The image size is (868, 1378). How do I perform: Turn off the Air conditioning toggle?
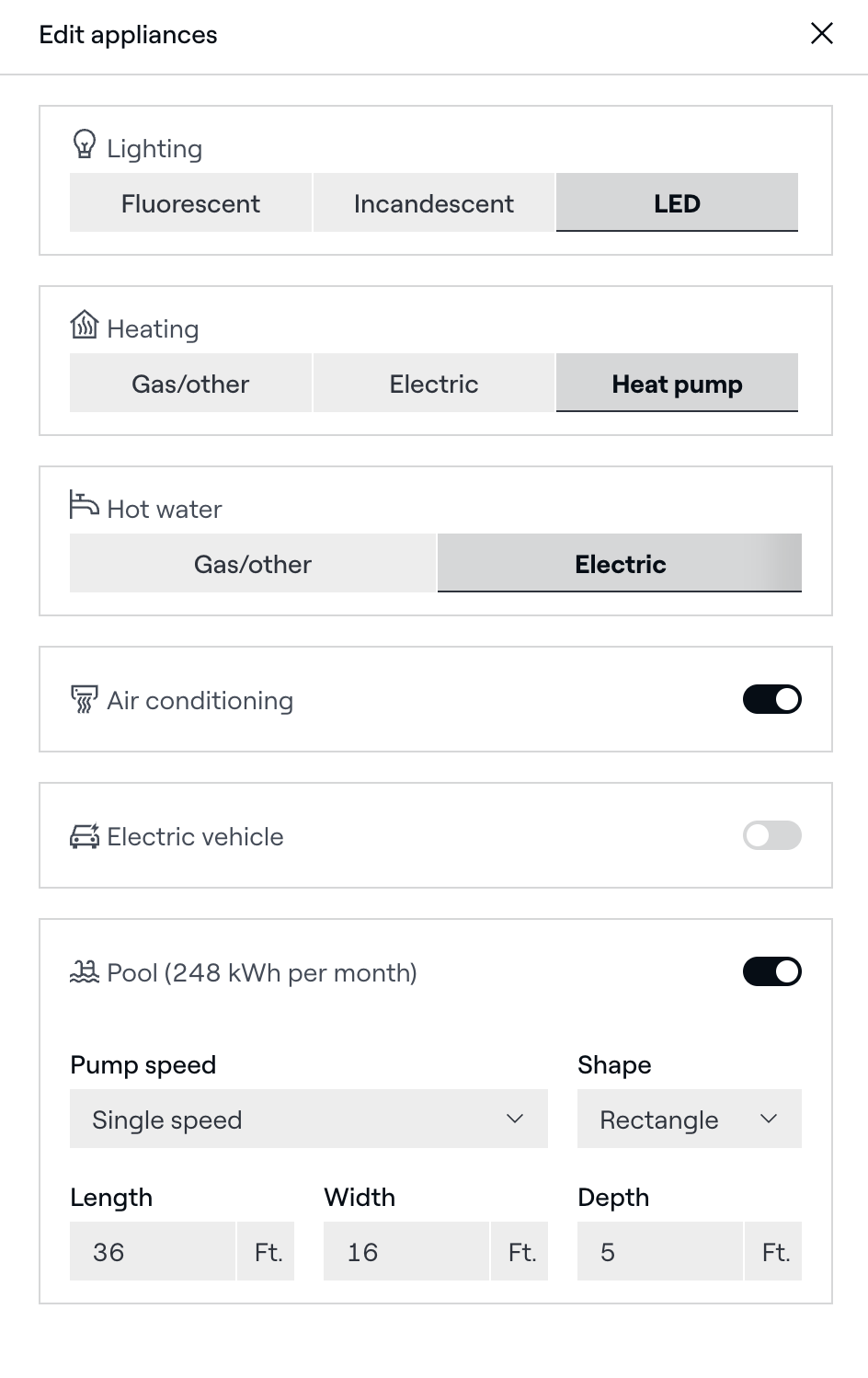click(x=771, y=700)
